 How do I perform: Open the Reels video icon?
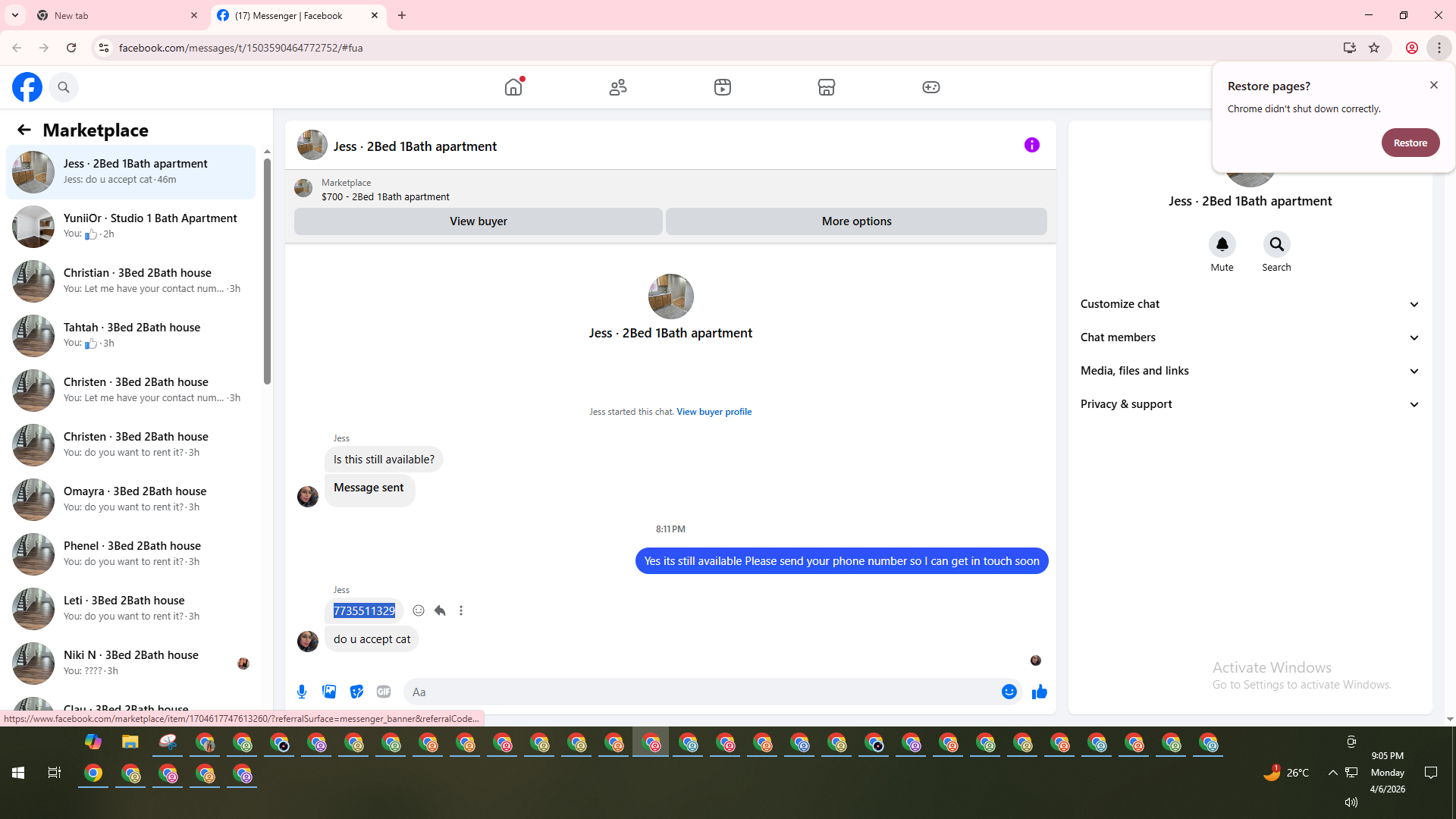coord(723,87)
